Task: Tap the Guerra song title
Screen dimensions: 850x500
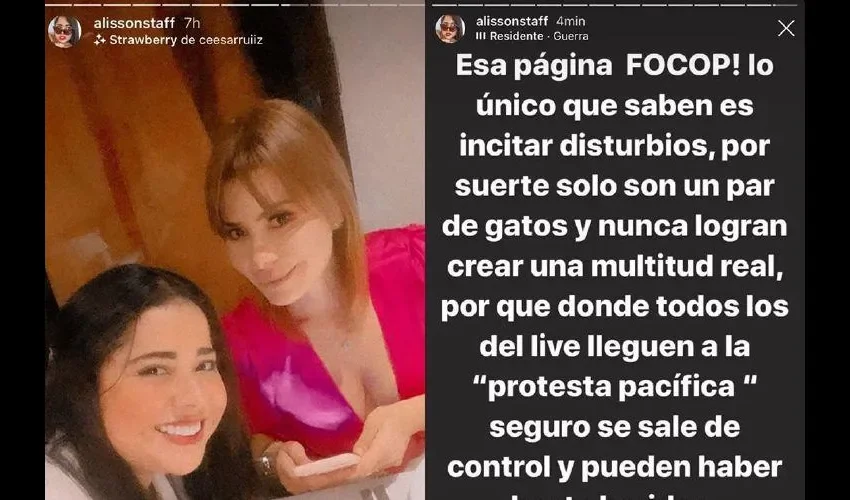Action: click(x=571, y=36)
